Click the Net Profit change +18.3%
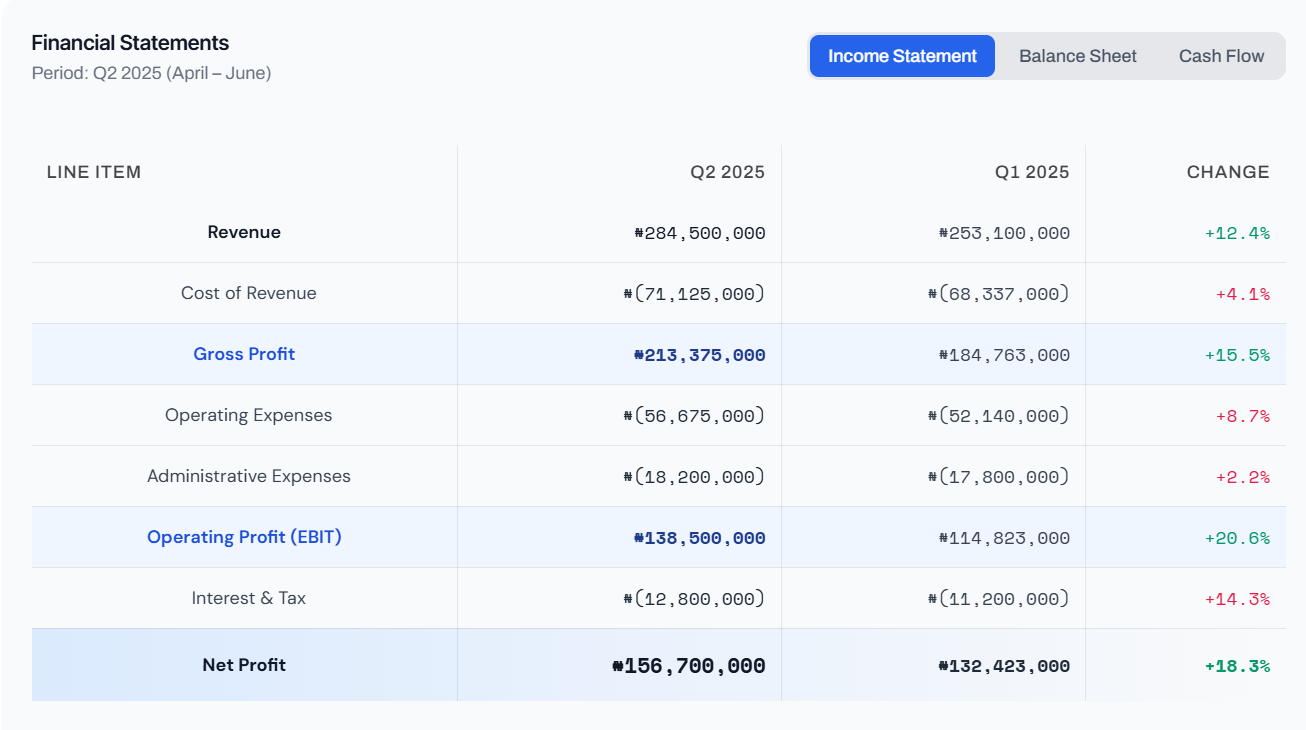 tap(1236, 666)
